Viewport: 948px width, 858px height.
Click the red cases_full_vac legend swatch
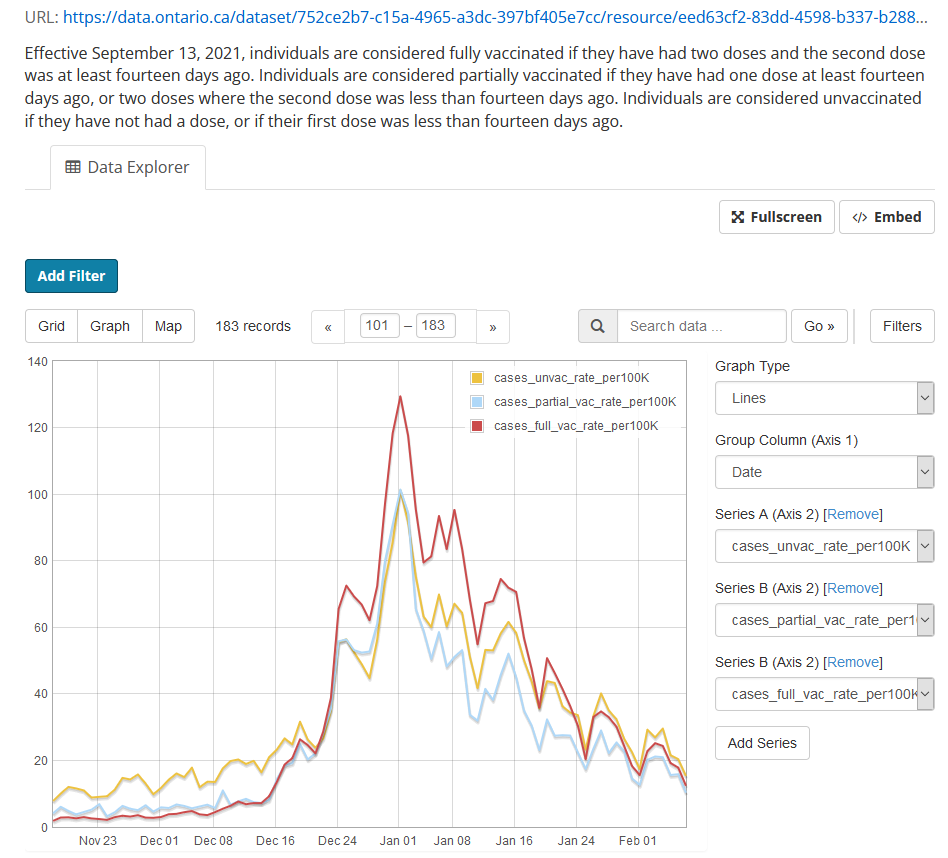[477, 426]
